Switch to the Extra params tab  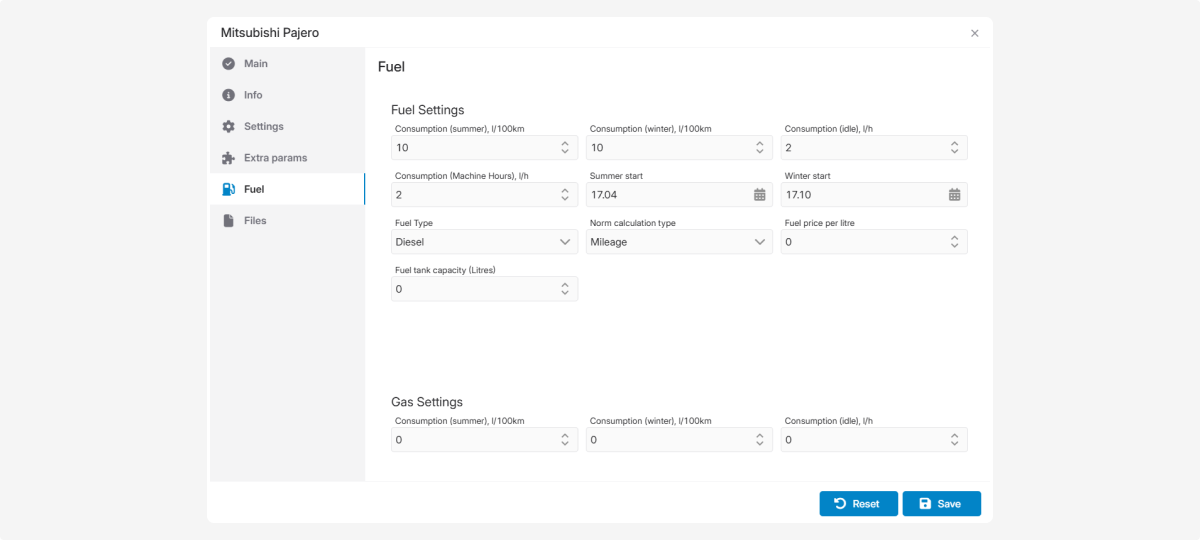point(275,158)
